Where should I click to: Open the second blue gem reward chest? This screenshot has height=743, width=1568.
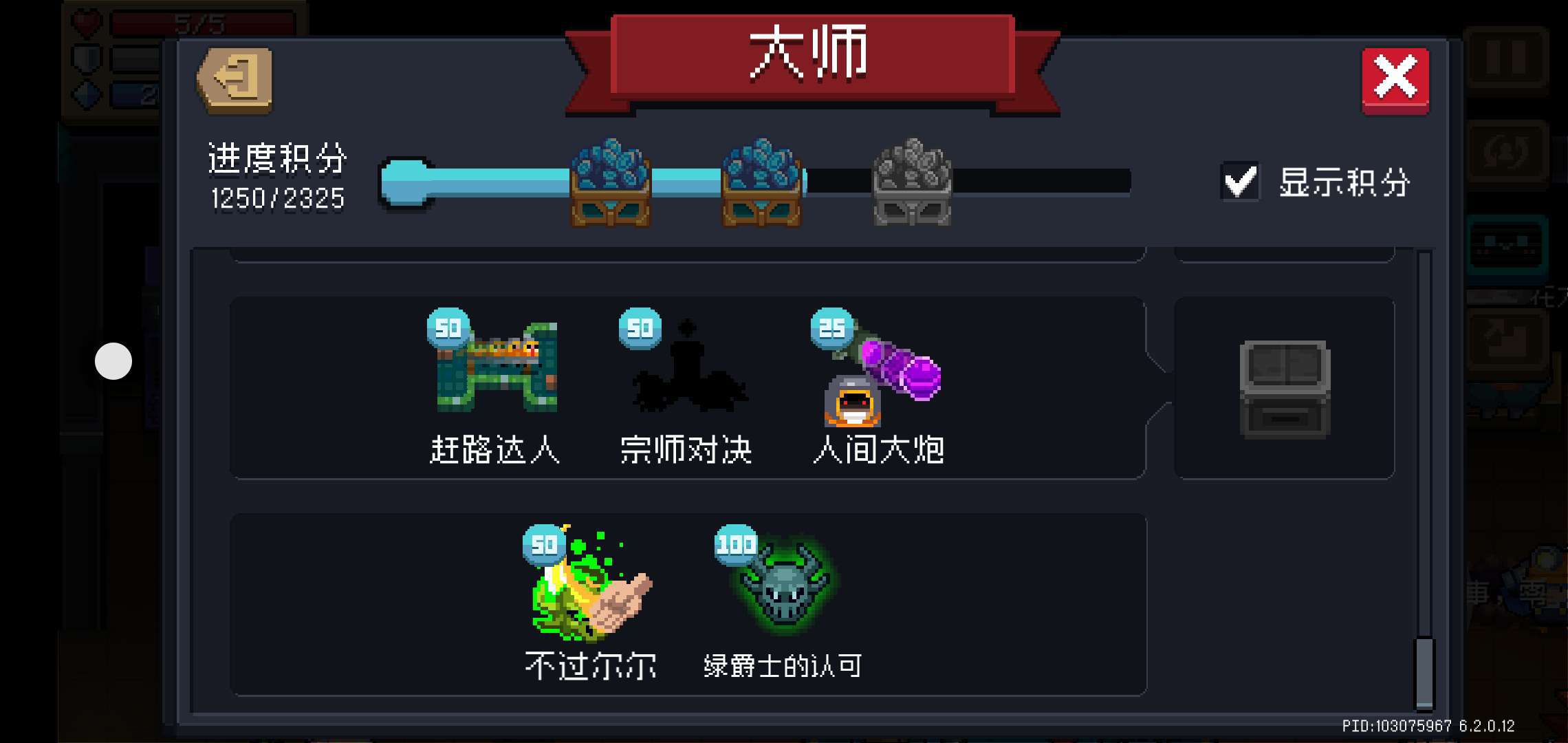(x=761, y=183)
